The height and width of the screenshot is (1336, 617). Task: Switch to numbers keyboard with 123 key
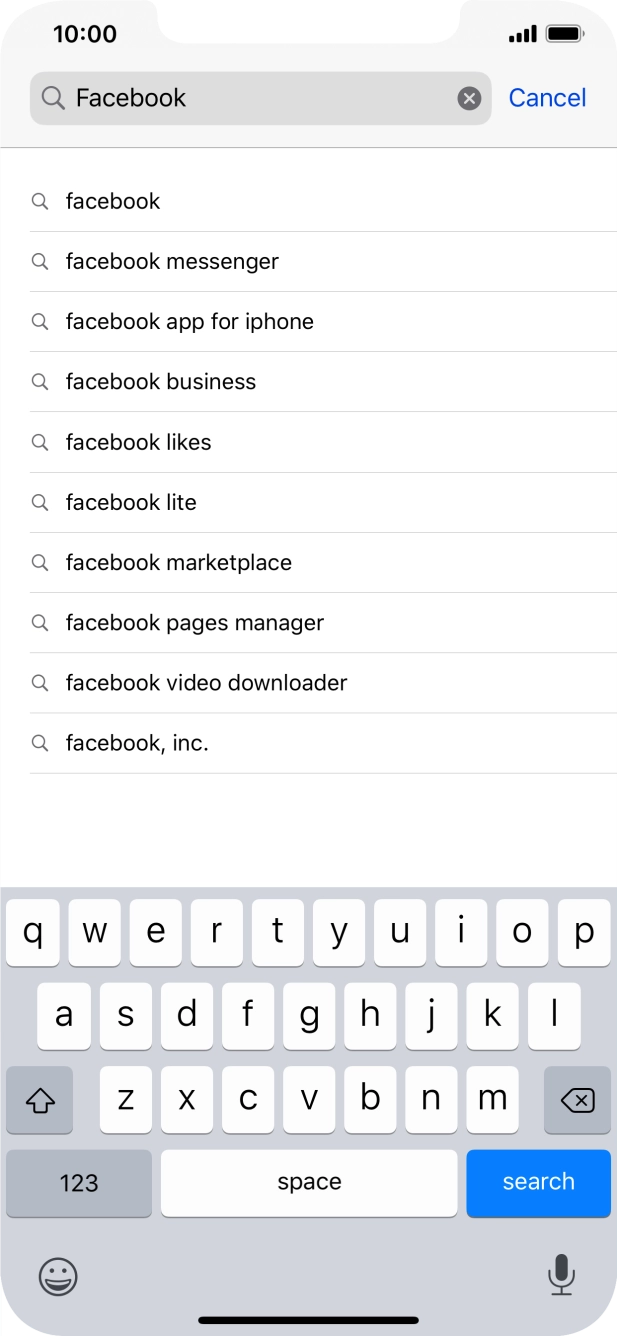pos(78,1183)
